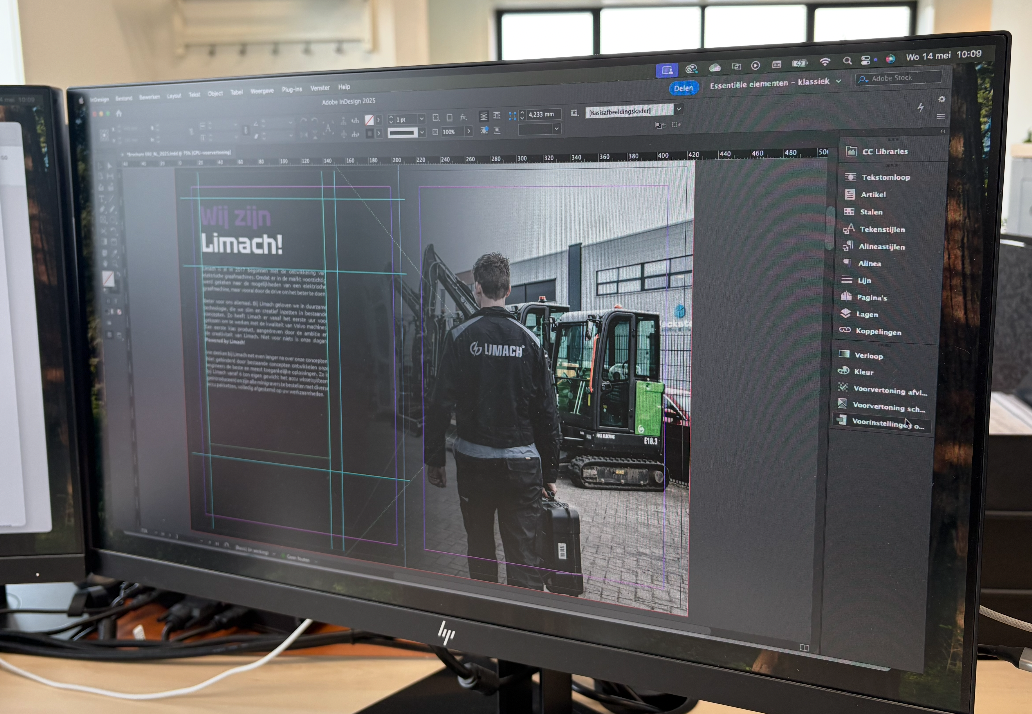Swap fill and stroke arrow in toolbox
The height and width of the screenshot is (714, 1032).
[x=118, y=274]
